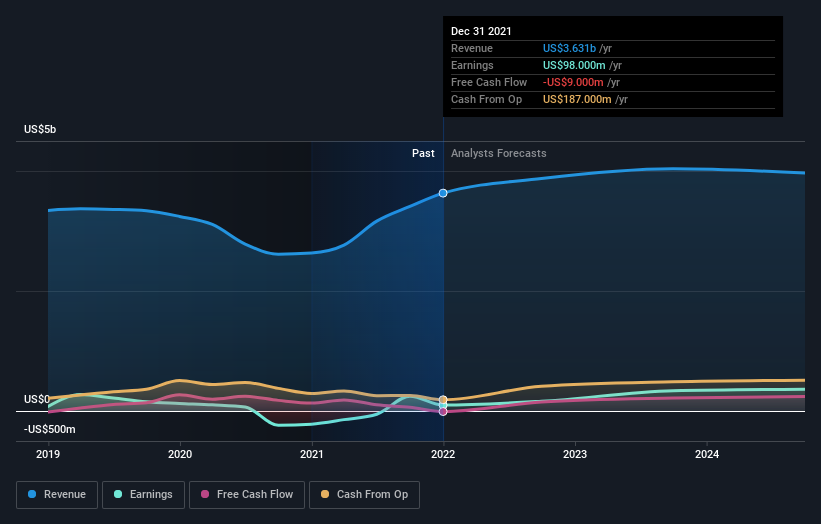821x524 pixels.
Task: Toggle the Earnings legend button
Action: (143, 495)
